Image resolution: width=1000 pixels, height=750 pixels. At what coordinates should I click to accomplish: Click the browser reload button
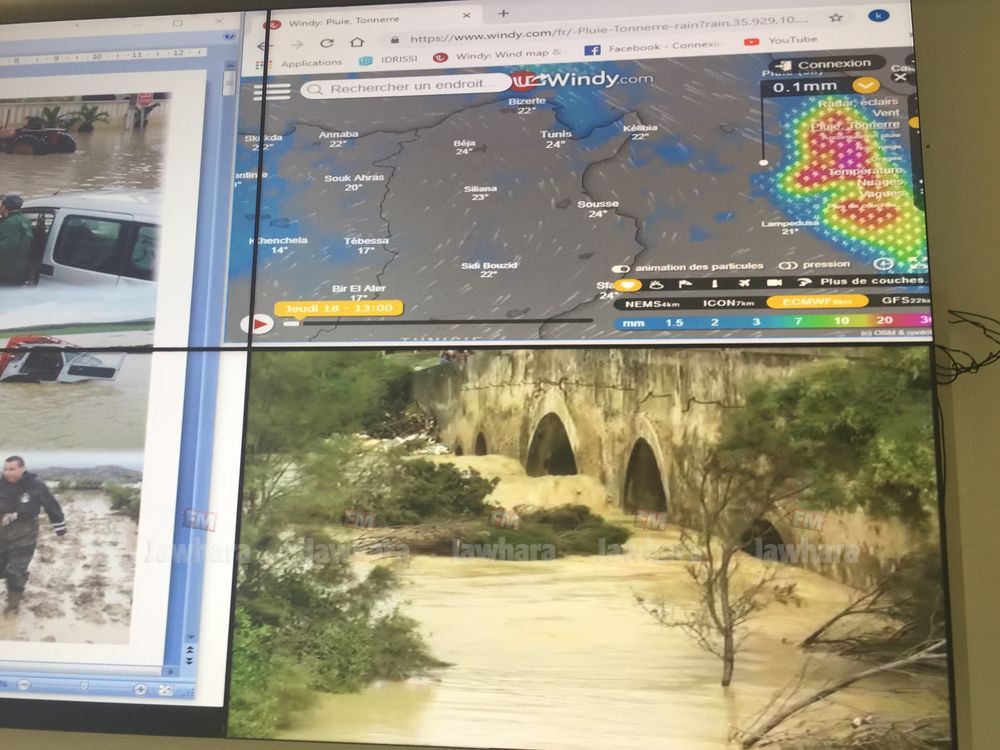point(326,43)
